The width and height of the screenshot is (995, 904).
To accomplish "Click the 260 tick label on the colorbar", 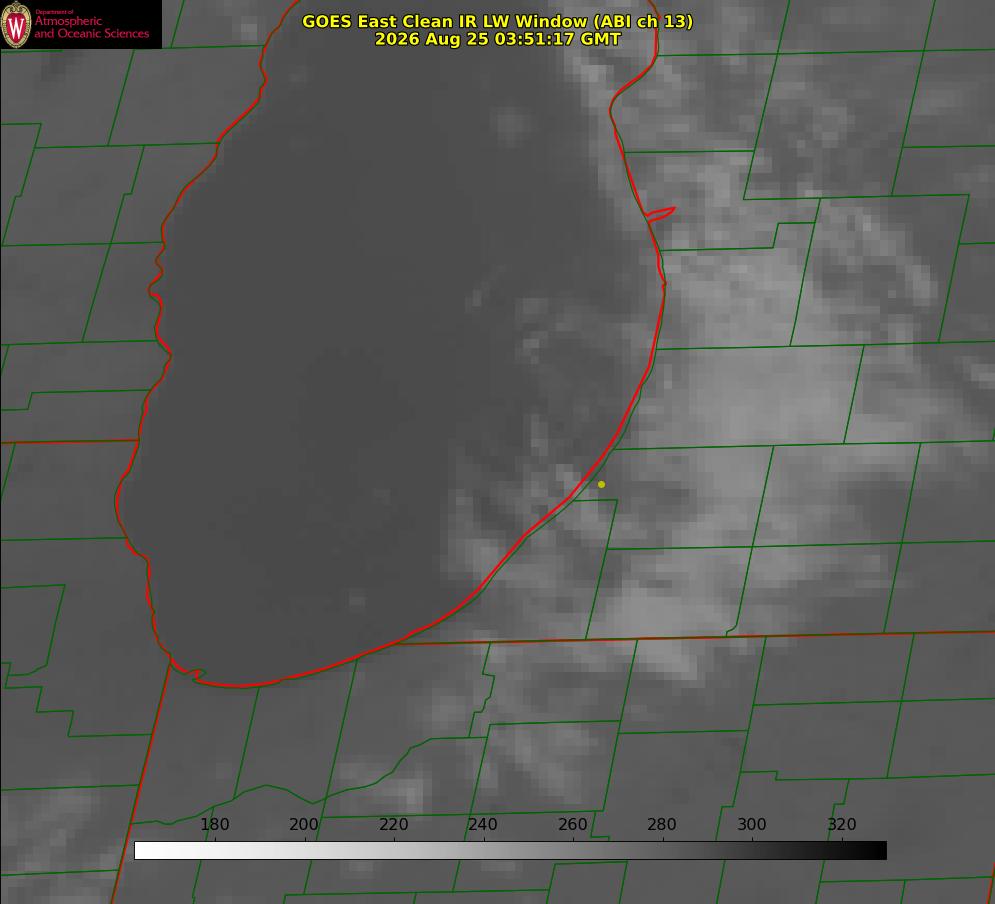I will [x=572, y=824].
